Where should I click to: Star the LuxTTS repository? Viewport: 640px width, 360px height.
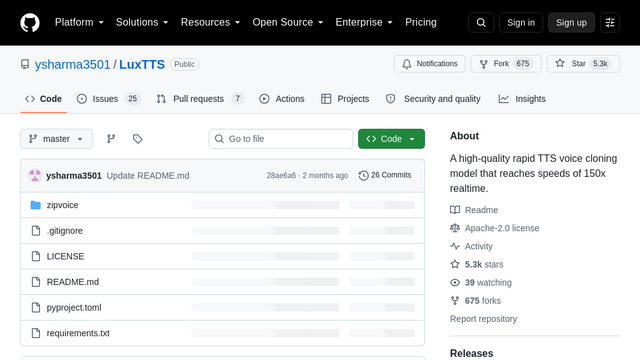tap(583, 64)
